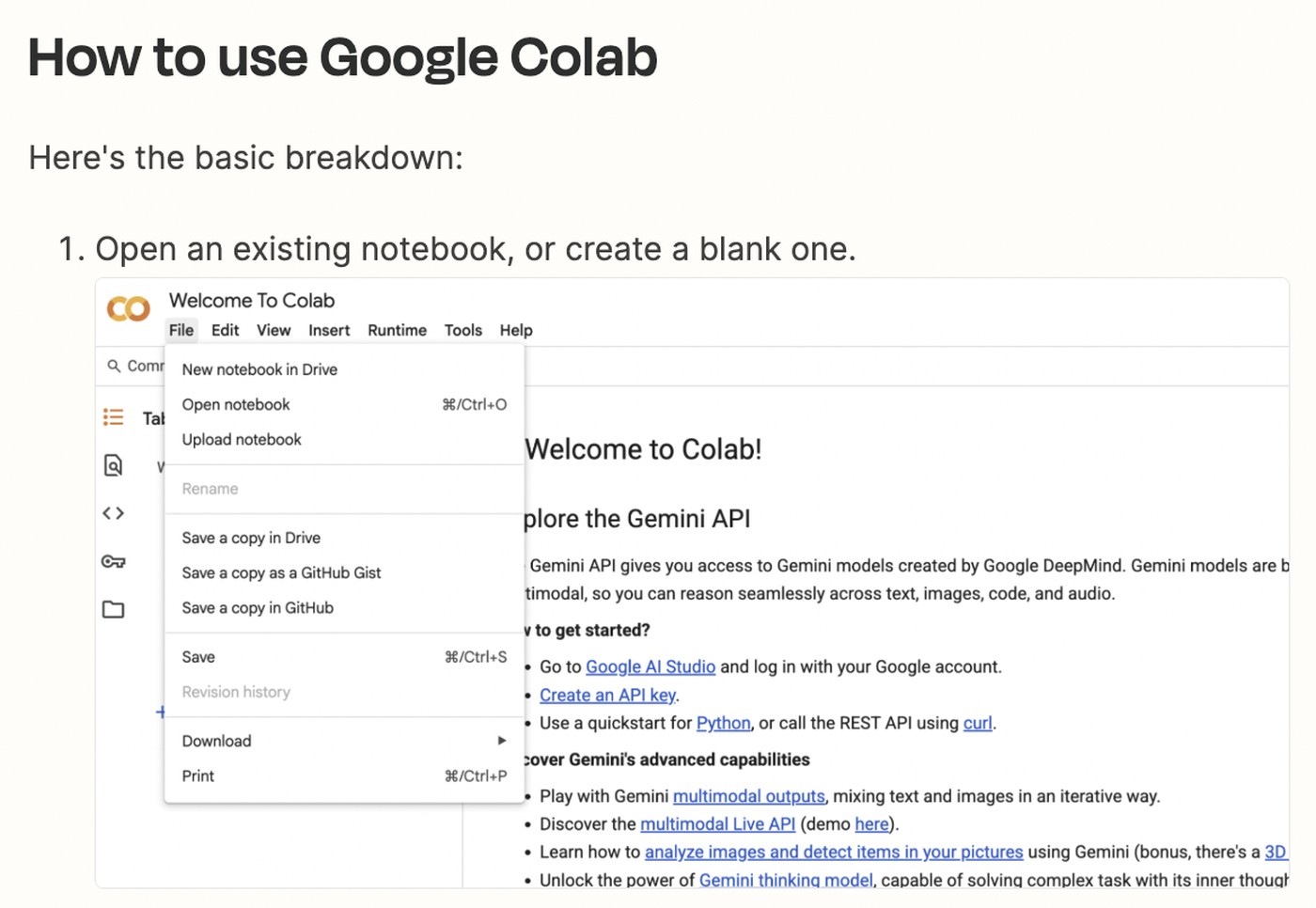Viewport: 1316px width, 908px height.
Task: Click the command palette search field
Action: tap(141, 366)
